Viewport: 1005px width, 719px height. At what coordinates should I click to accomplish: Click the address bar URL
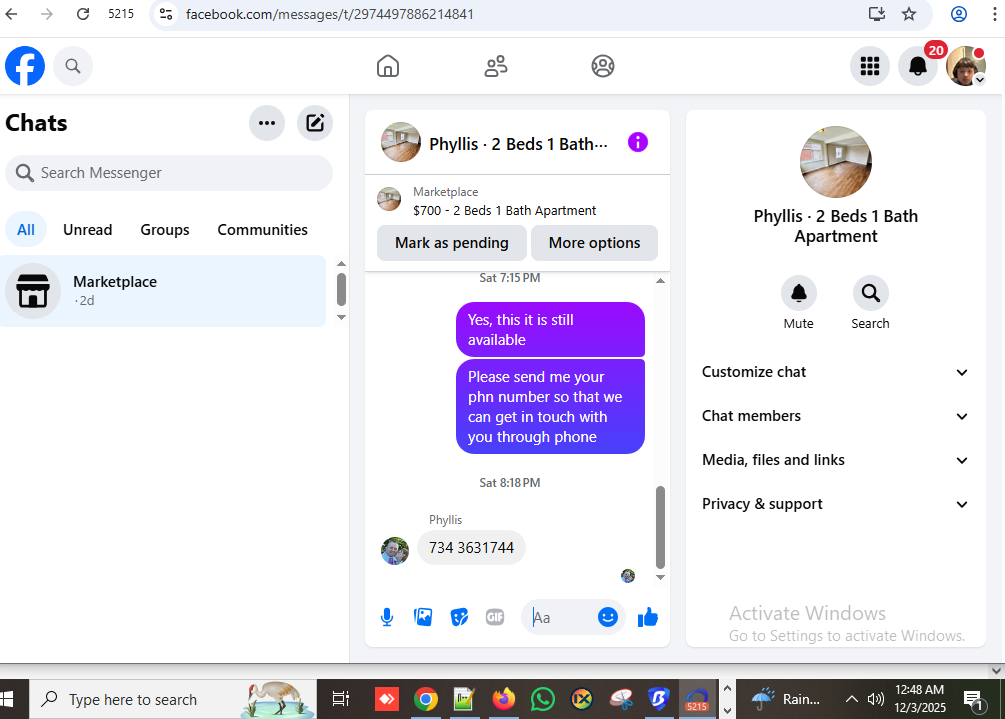[x=329, y=14]
